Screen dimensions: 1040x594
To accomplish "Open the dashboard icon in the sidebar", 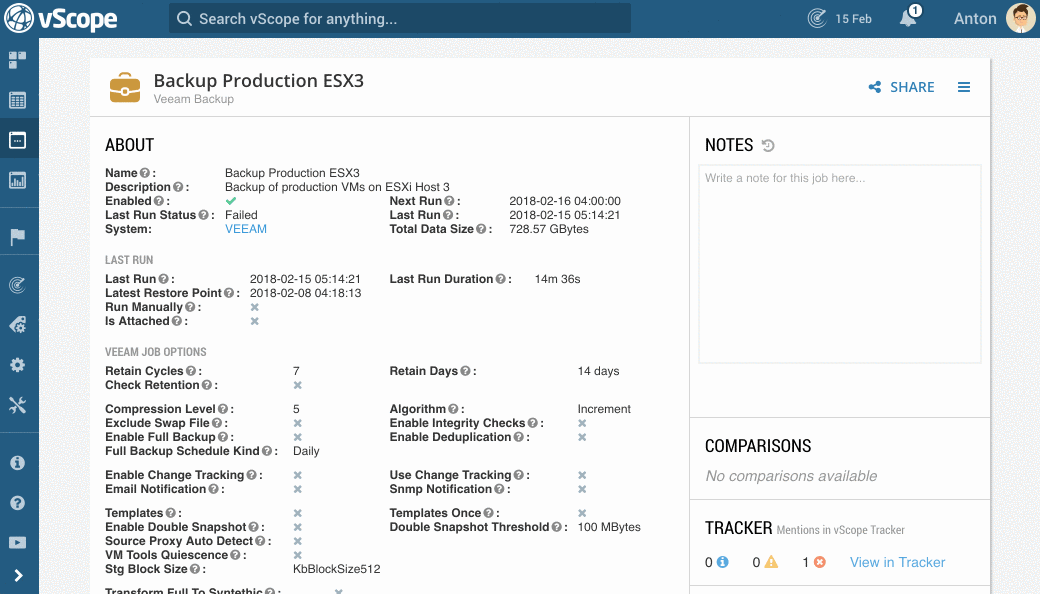I will (x=17, y=60).
